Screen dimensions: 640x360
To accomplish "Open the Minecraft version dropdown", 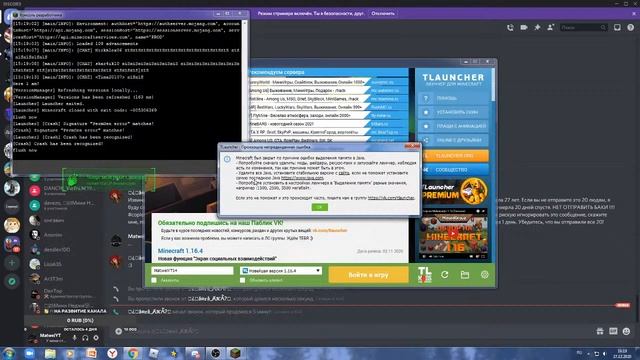I will click(281, 271).
